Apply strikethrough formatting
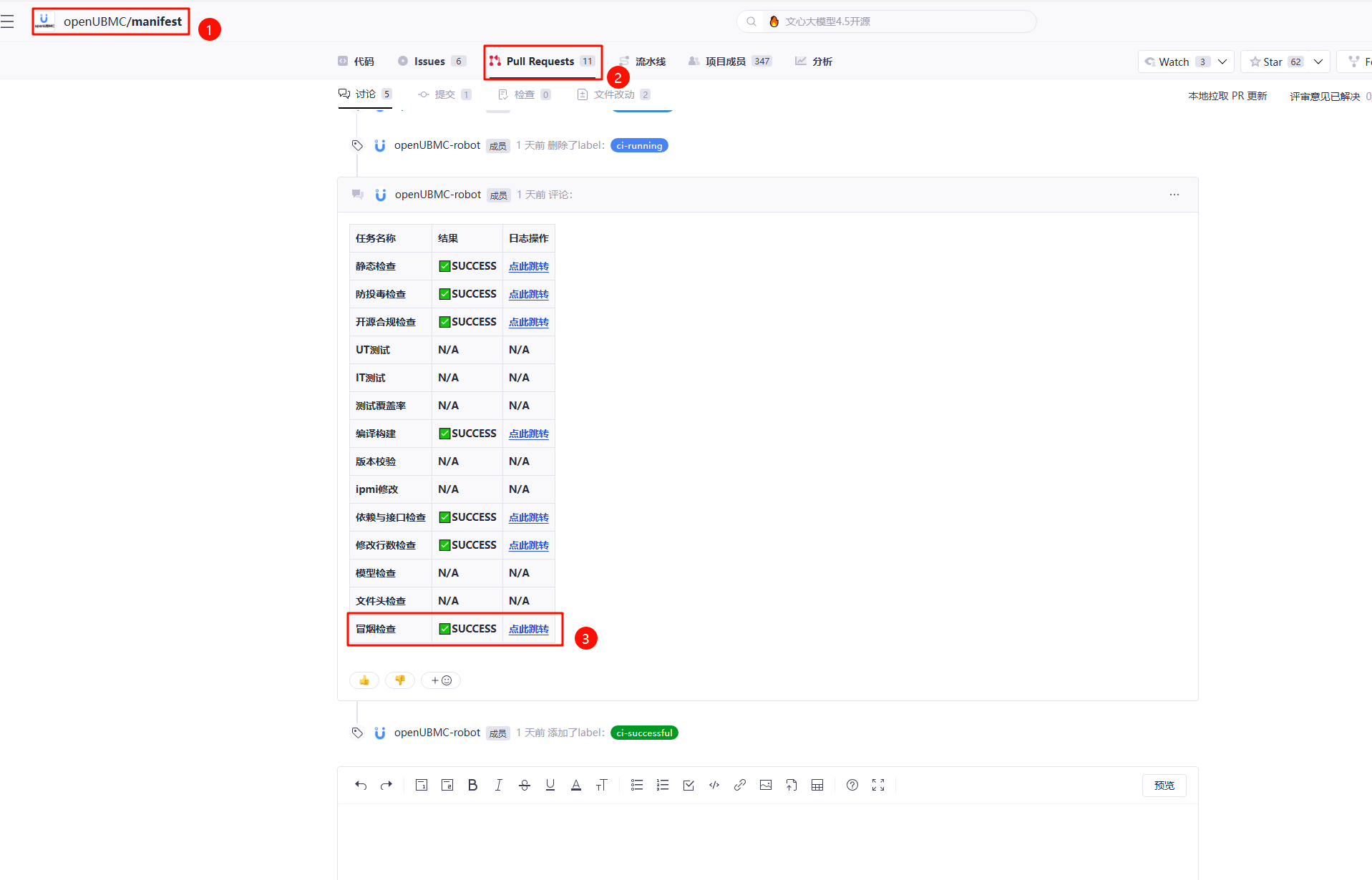 525,786
